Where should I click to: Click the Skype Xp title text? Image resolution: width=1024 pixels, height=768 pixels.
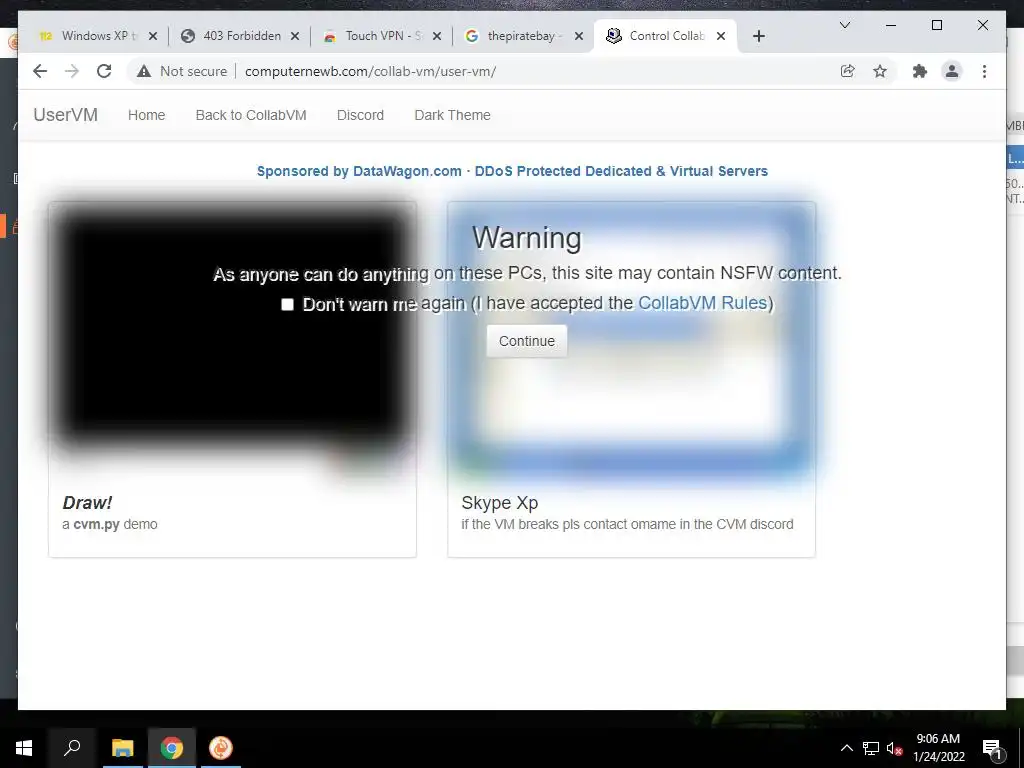tap(500, 503)
